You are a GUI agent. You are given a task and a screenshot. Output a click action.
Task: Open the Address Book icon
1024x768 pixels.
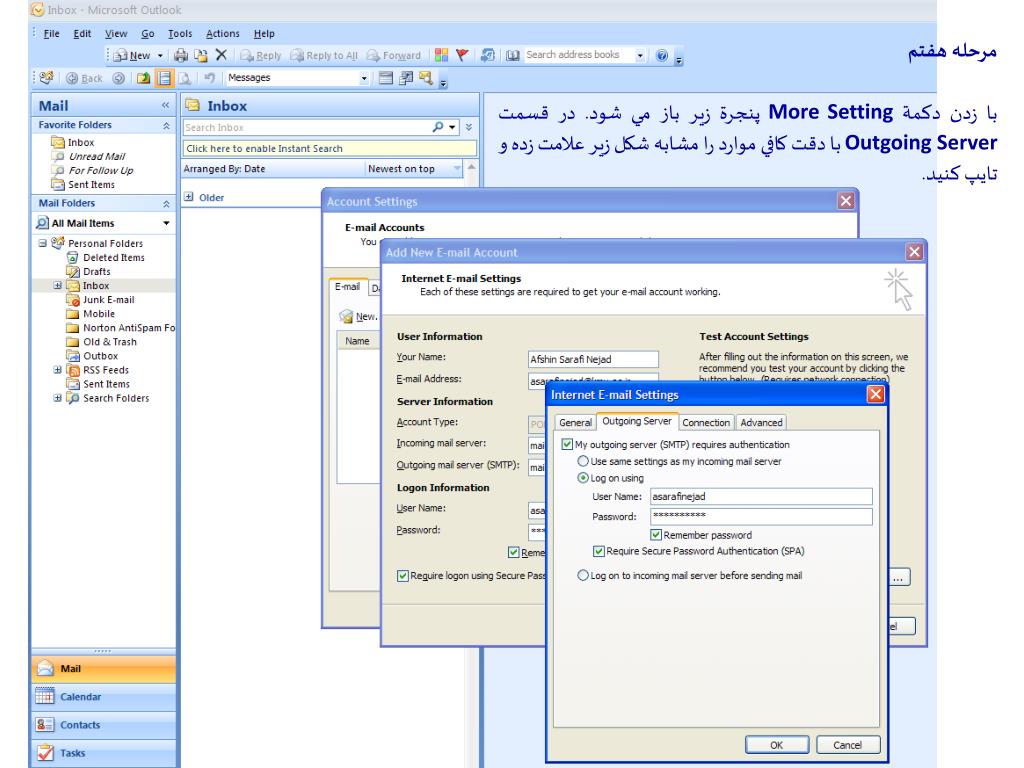(x=513, y=56)
